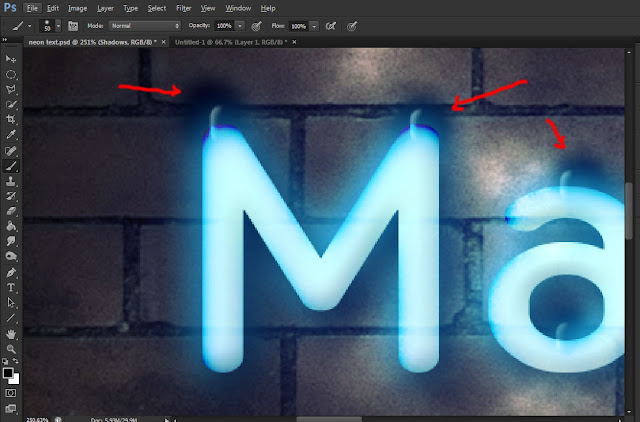Select the Zoom tool
Image resolution: width=640 pixels, height=422 pixels.
tap(11, 349)
